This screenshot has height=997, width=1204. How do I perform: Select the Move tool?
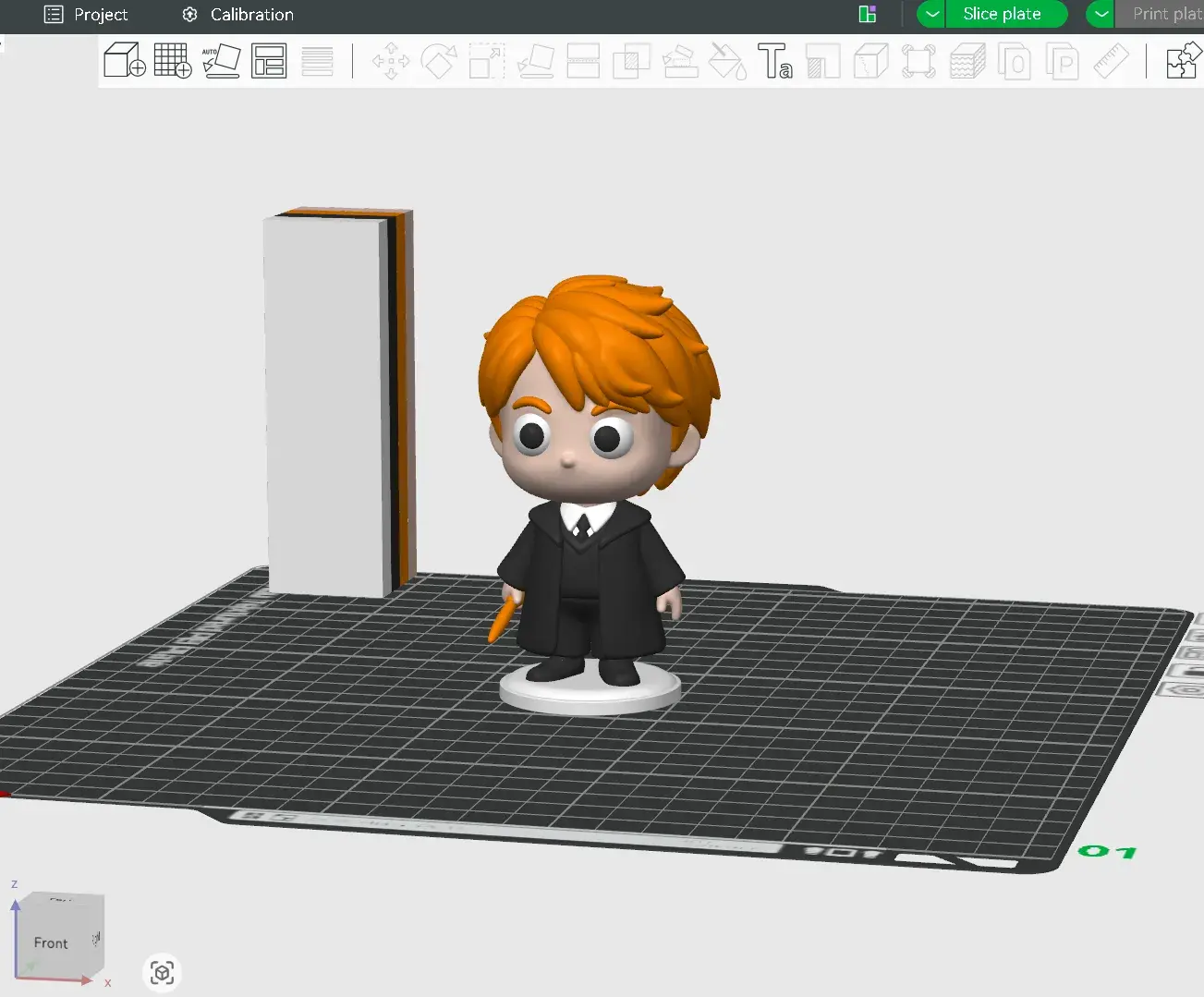tap(390, 60)
